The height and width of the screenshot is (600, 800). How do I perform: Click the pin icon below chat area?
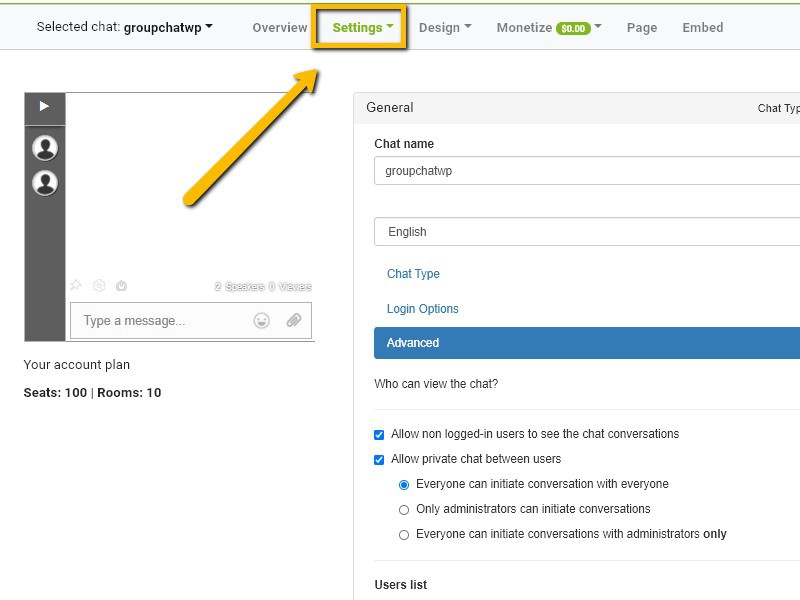pyautogui.click(x=76, y=286)
